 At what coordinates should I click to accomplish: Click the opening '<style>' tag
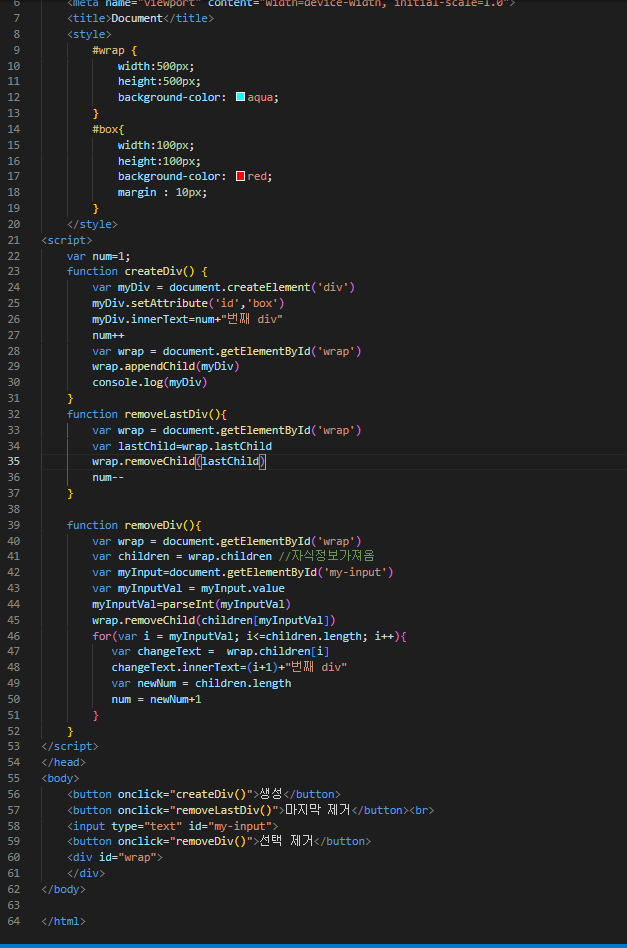click(89, 34)
